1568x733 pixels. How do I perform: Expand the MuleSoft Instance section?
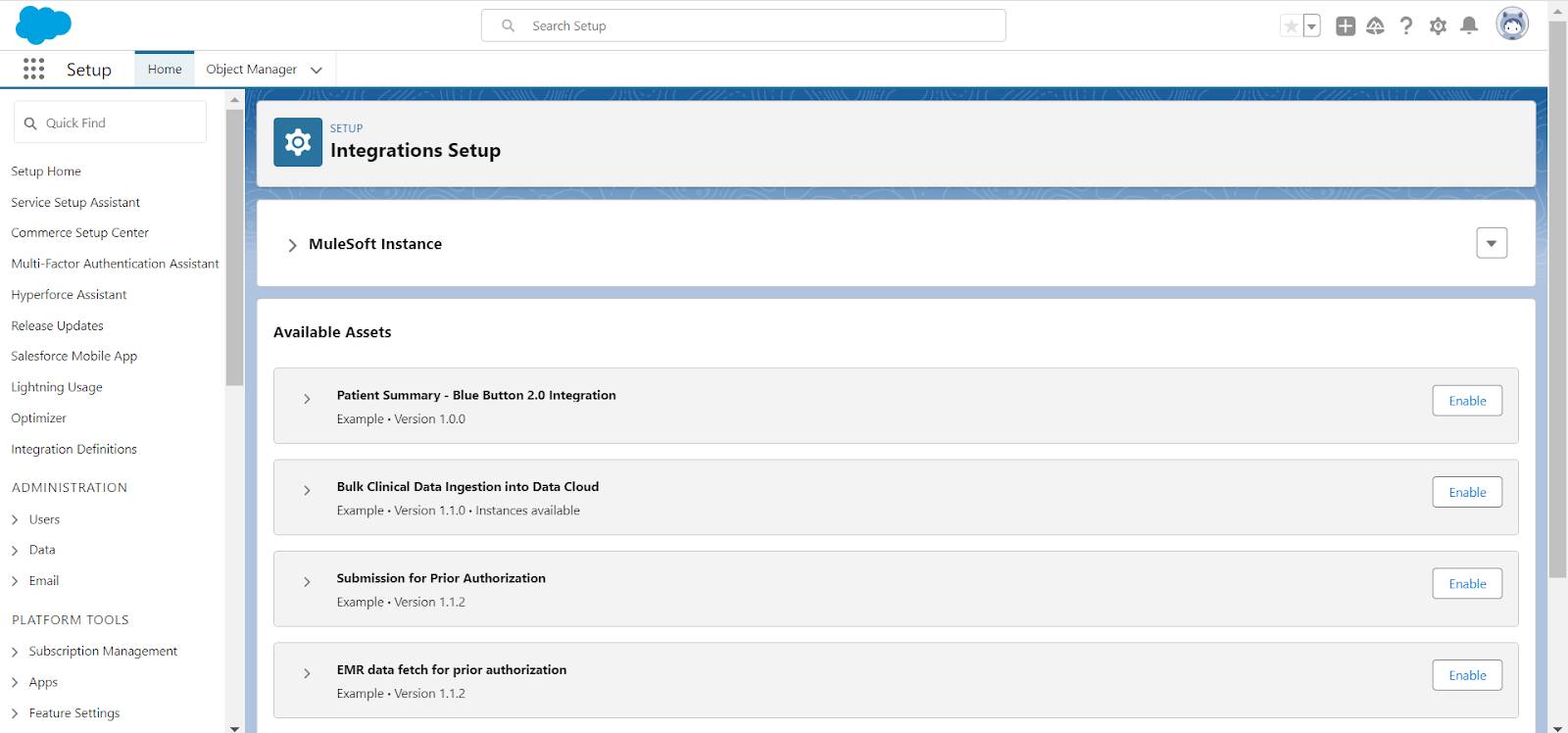coord(292,245)
